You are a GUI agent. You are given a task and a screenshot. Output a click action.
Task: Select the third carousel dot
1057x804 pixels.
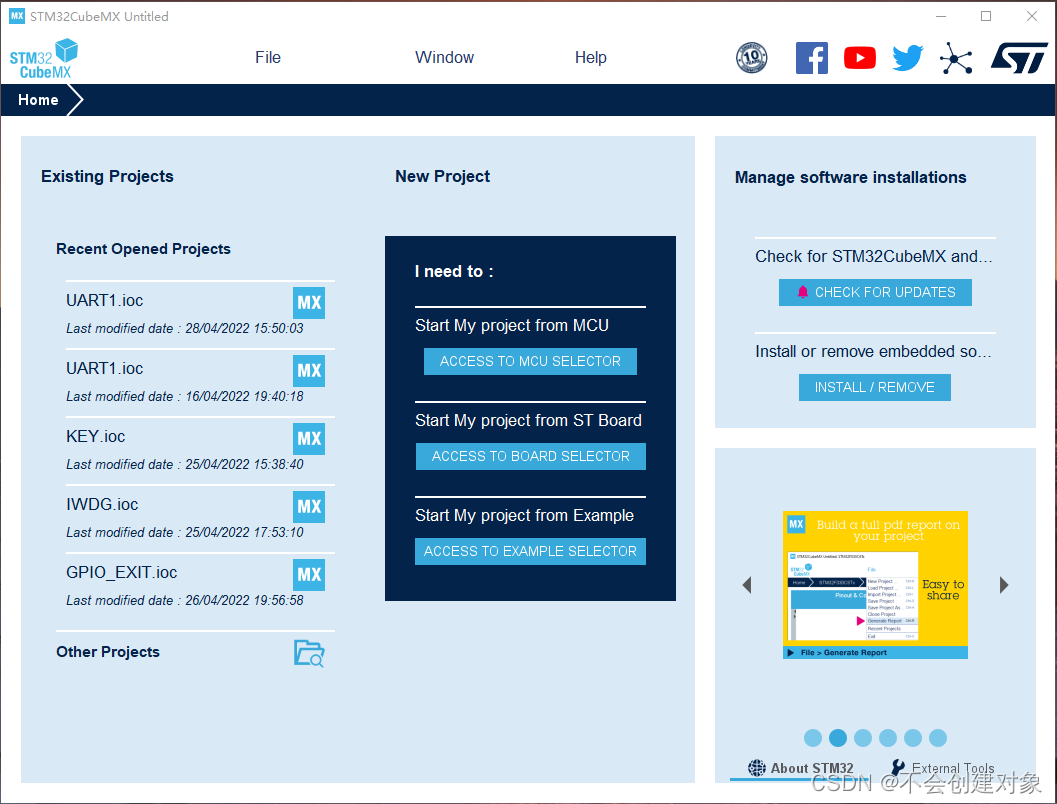pyautogui.click(x=863, y=738)
